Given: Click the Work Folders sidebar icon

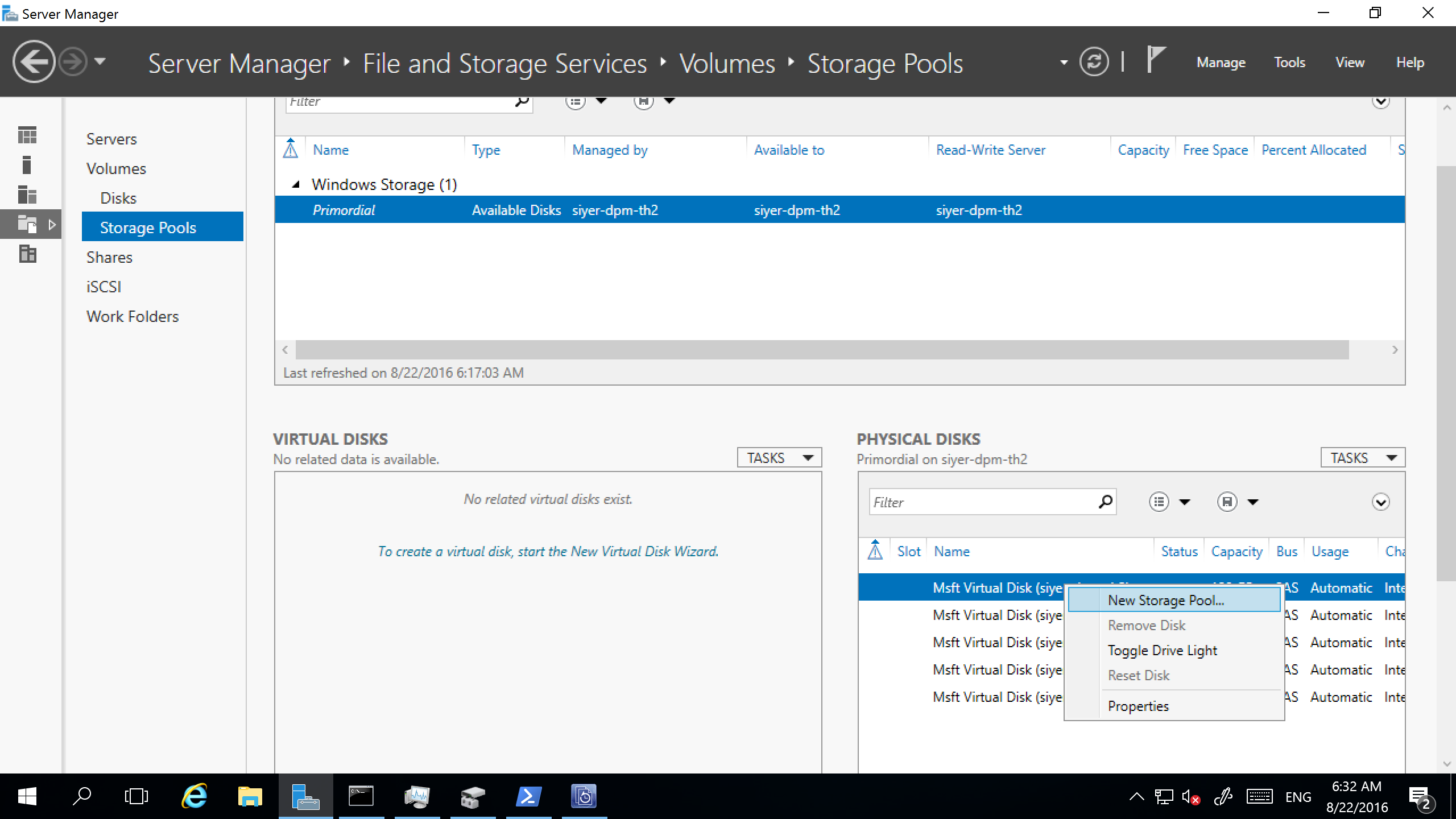Looking at the screenshot, I should click(x=132, y=316).
